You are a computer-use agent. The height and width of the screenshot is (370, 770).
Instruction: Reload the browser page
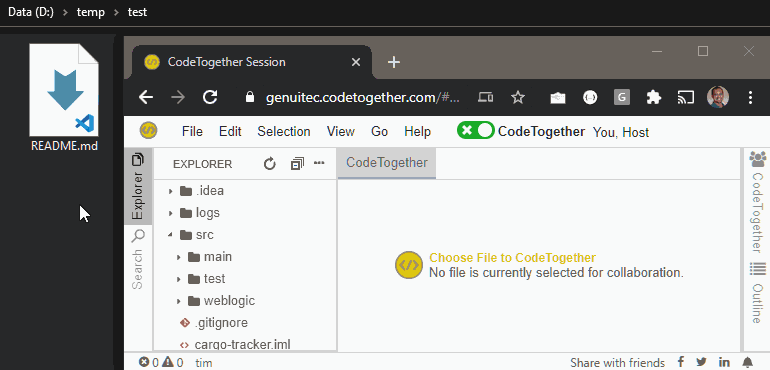pos(210,97)
